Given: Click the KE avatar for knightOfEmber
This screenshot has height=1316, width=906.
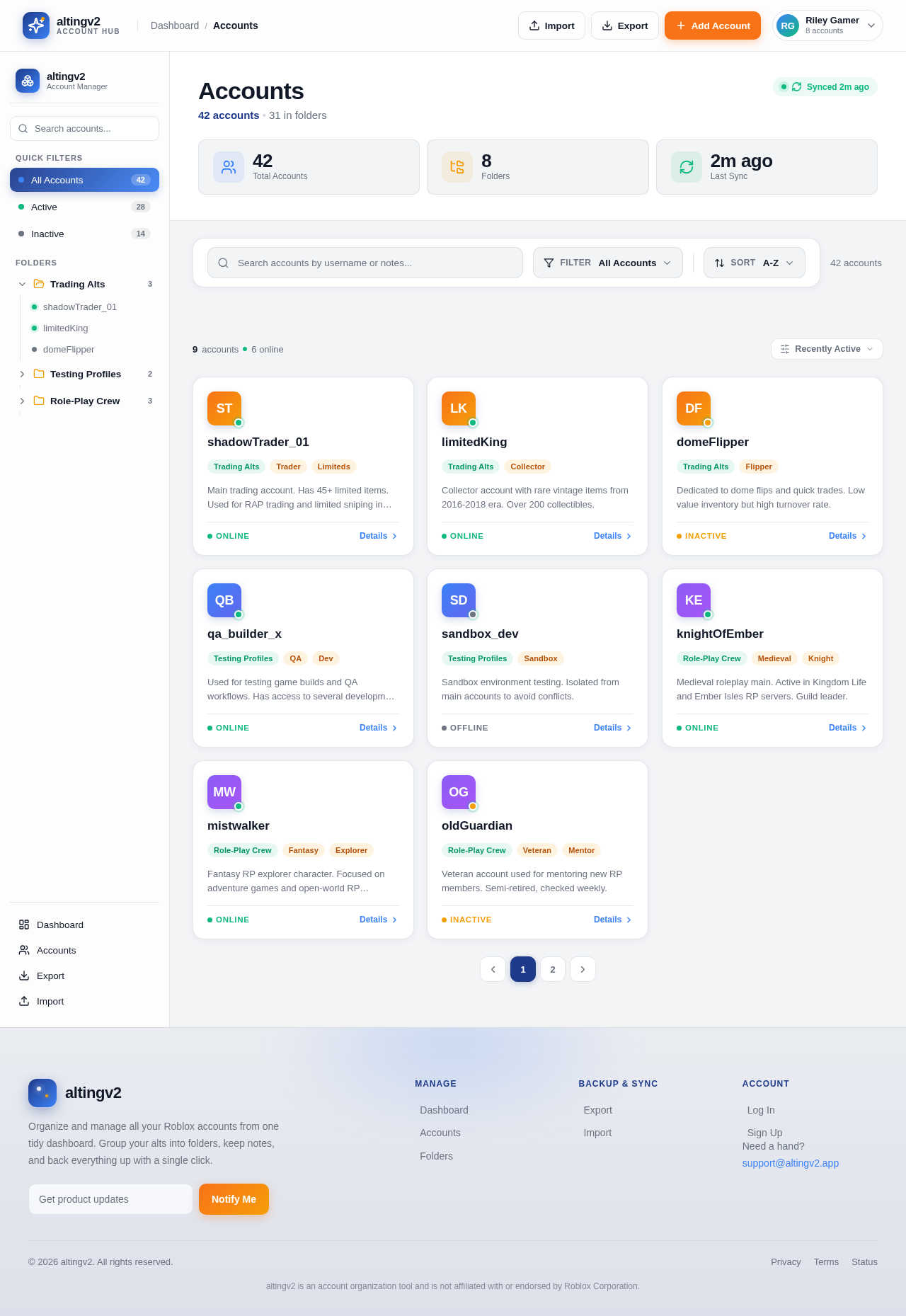Looking at the screenshot, I should coord(694,600).
